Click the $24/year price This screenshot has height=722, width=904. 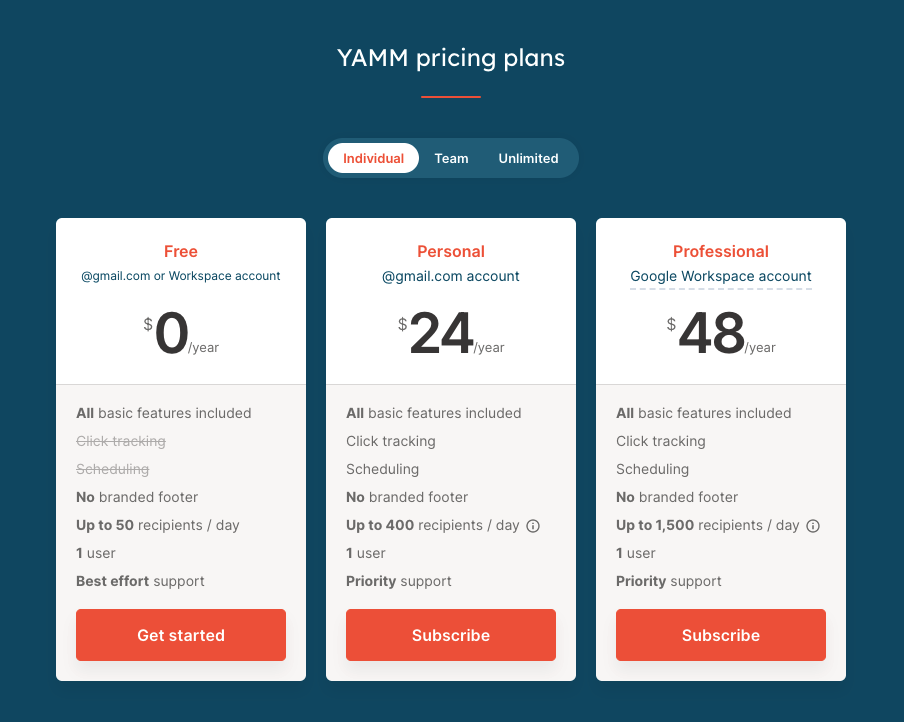tap(451, 334)
